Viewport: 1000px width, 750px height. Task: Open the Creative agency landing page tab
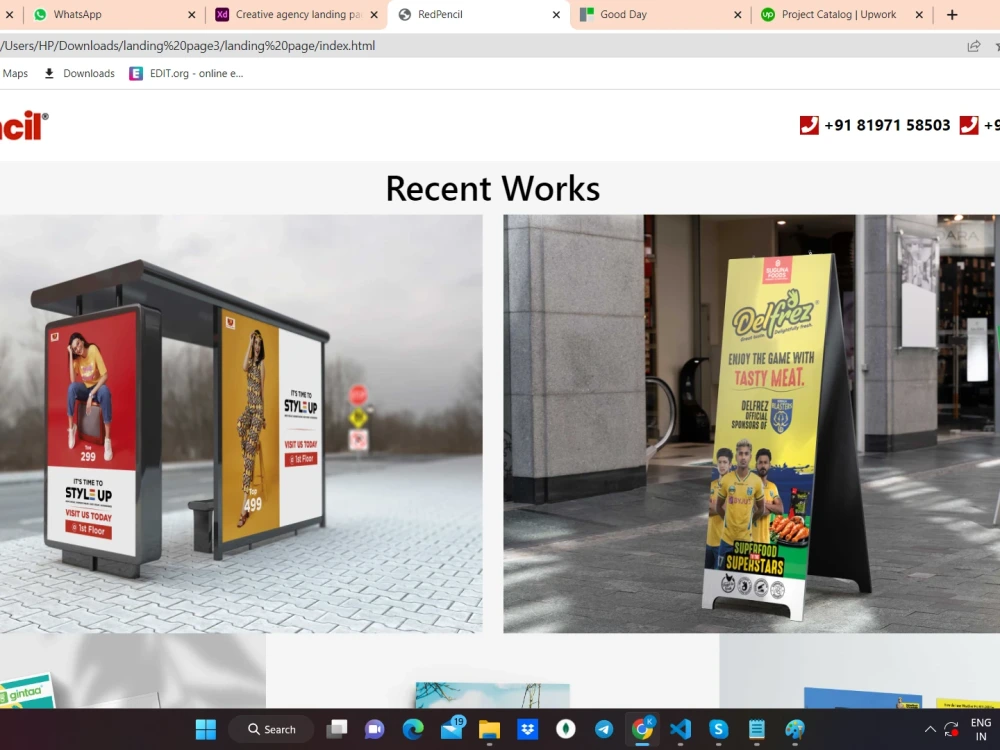point(297,14)
